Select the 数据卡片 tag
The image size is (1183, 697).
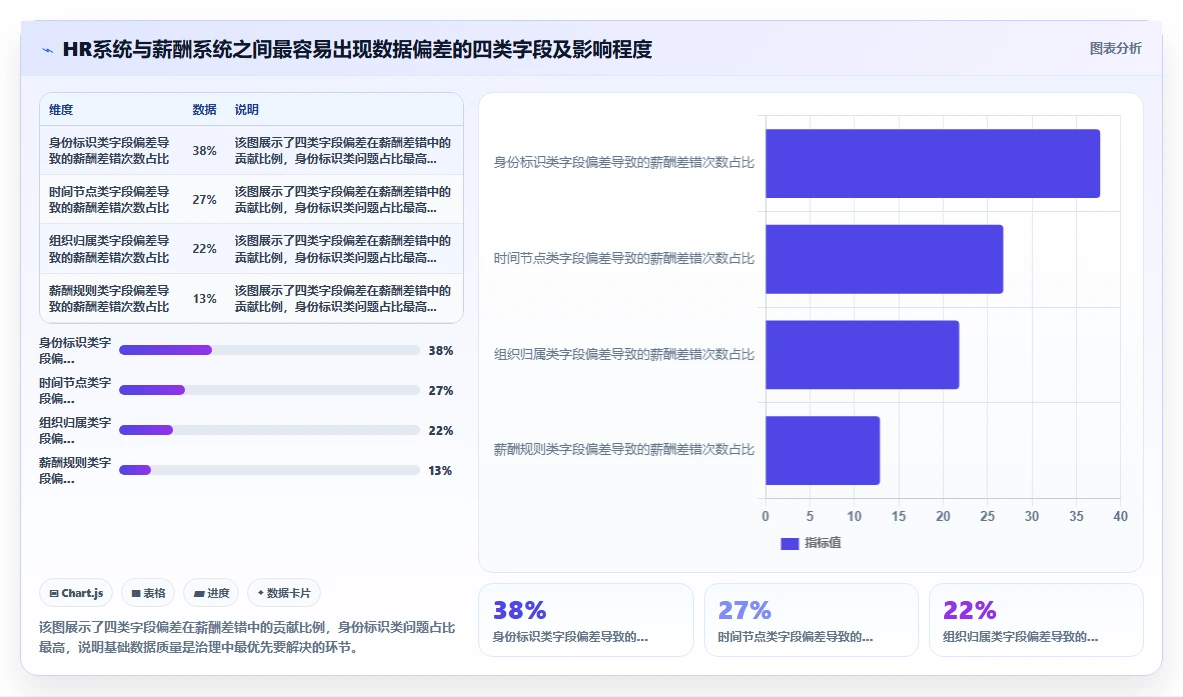click(x=284, y=593)
